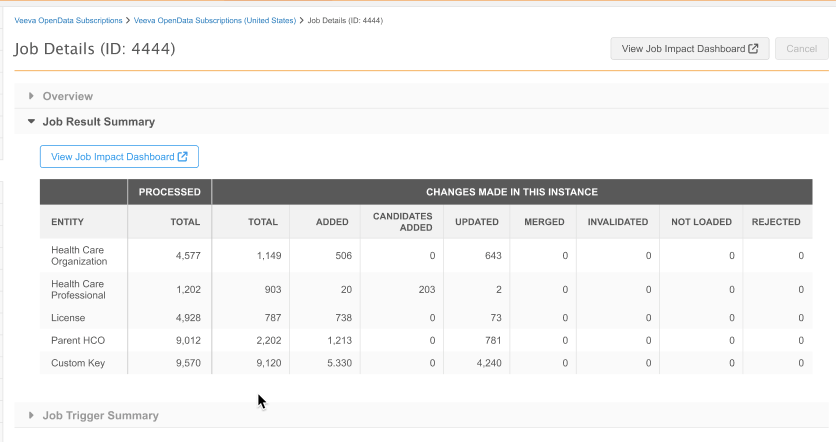The width and height of the screenshot is (836, 442).
Task: Click external-link icon in top-right dashboard button
Action: coord(753,49)
